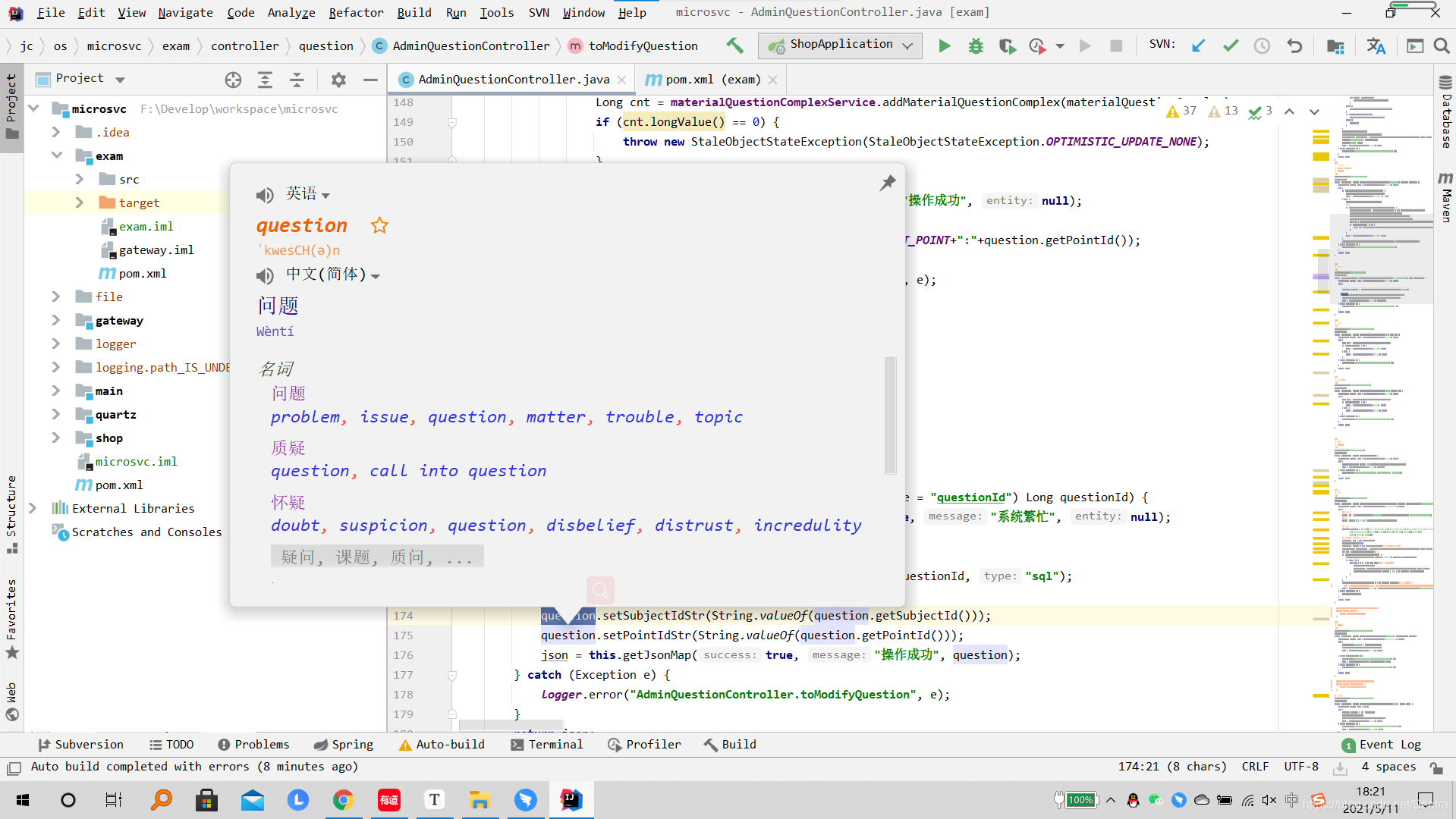
Task: Click Select Opened File target icon
Action: pyautogui.click(x=233, y=79)
